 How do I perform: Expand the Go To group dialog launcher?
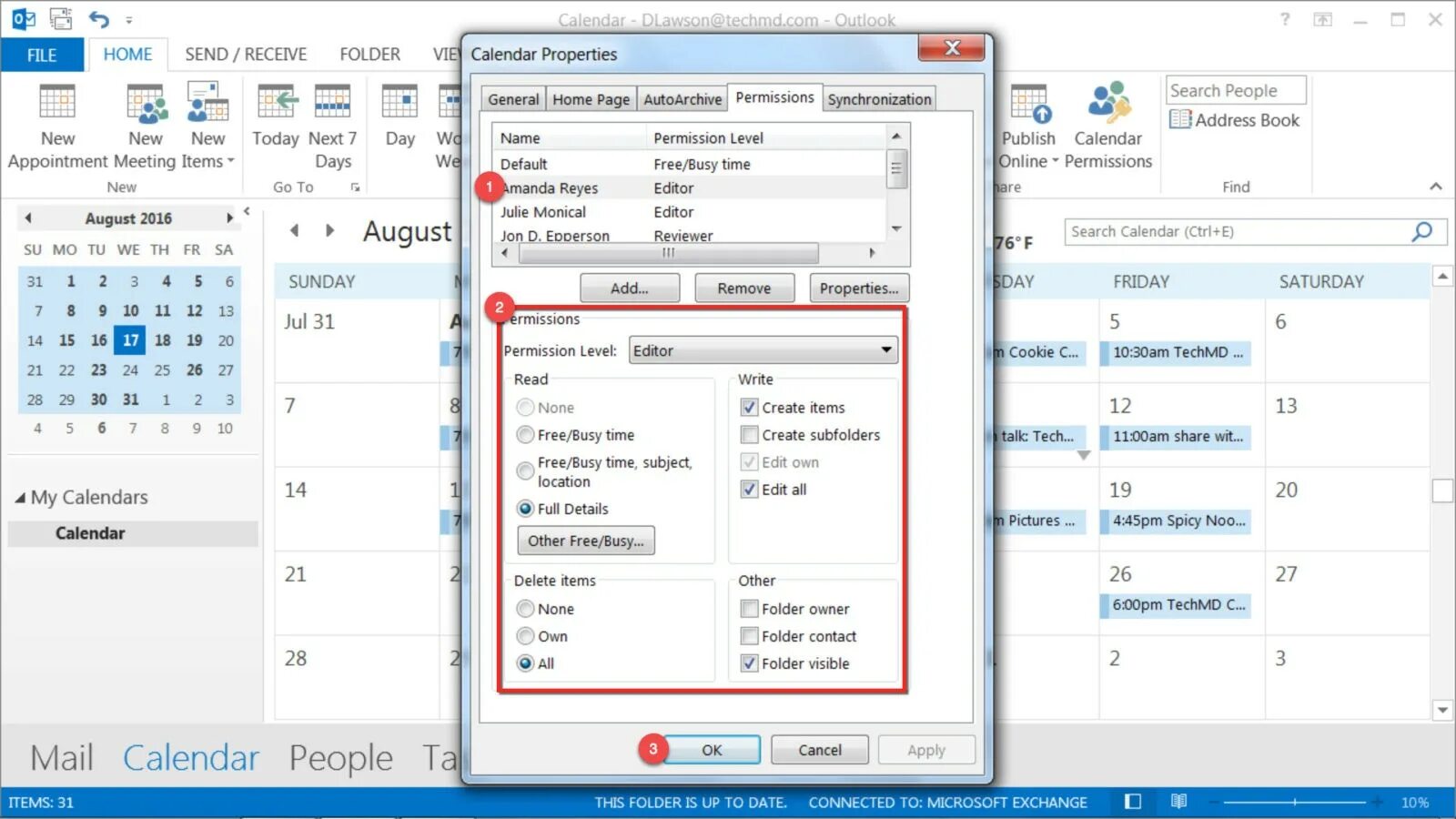coord(355,187)
